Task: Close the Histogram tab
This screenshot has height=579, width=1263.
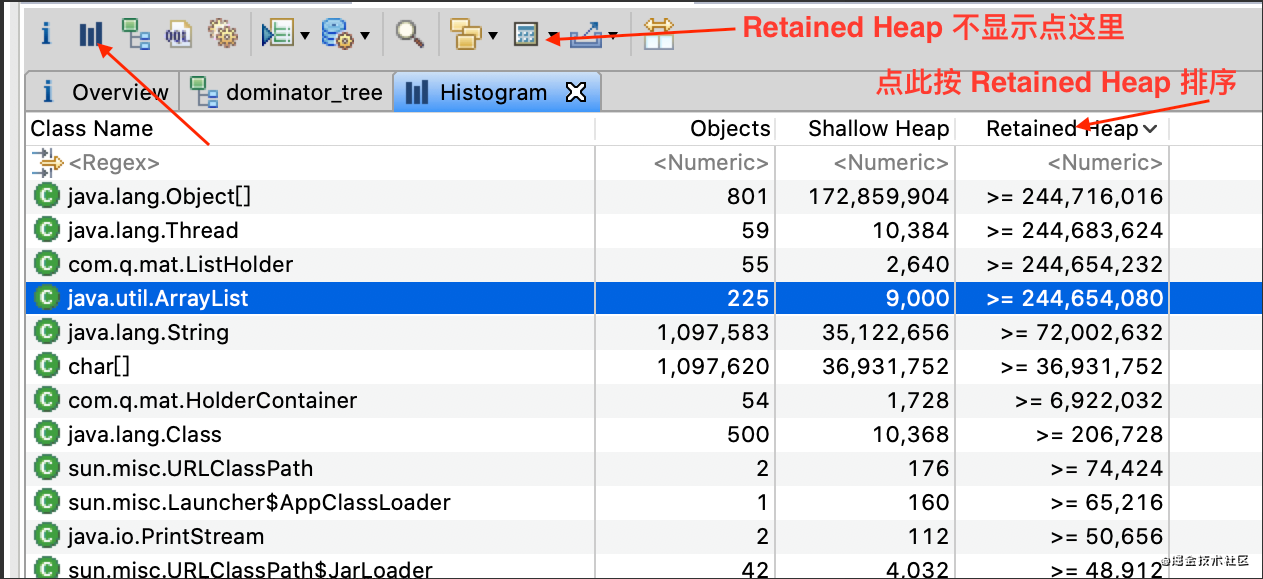Action: [x=576, y=93]
